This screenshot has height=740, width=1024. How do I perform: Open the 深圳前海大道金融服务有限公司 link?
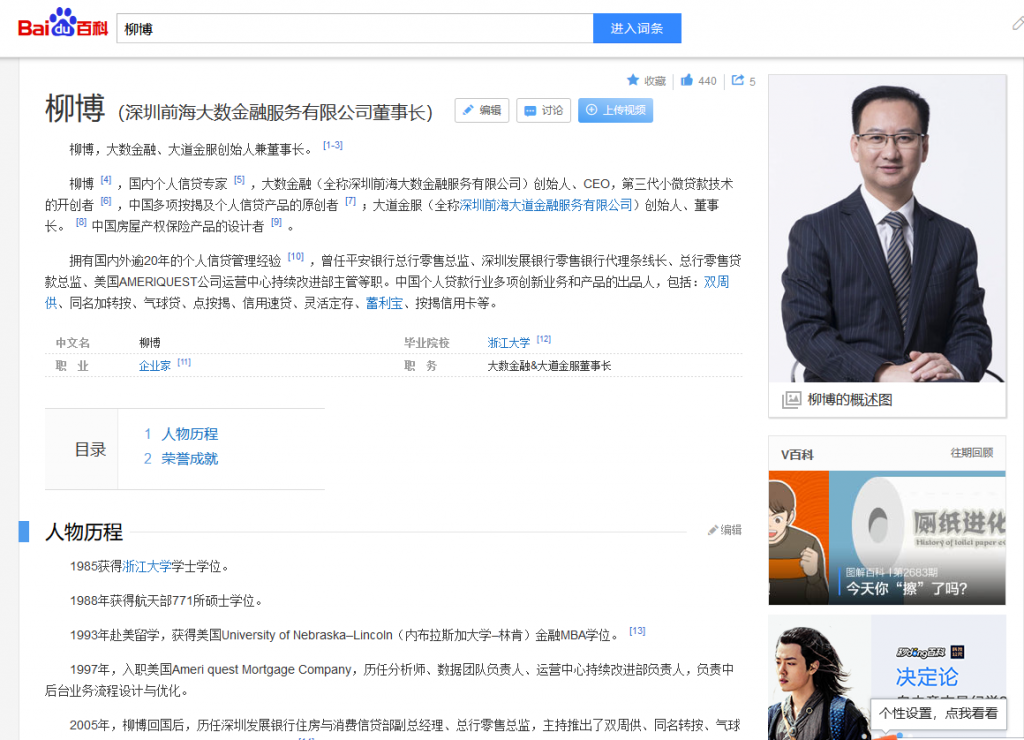pyautogui.click(x=546, y=205)
